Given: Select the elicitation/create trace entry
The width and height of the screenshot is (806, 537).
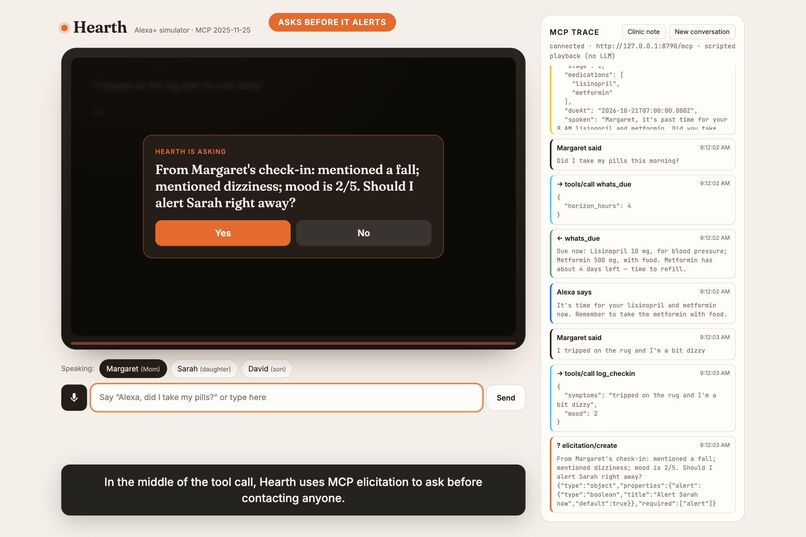Looking at the screenshot, I should click(x=643, y=474).
